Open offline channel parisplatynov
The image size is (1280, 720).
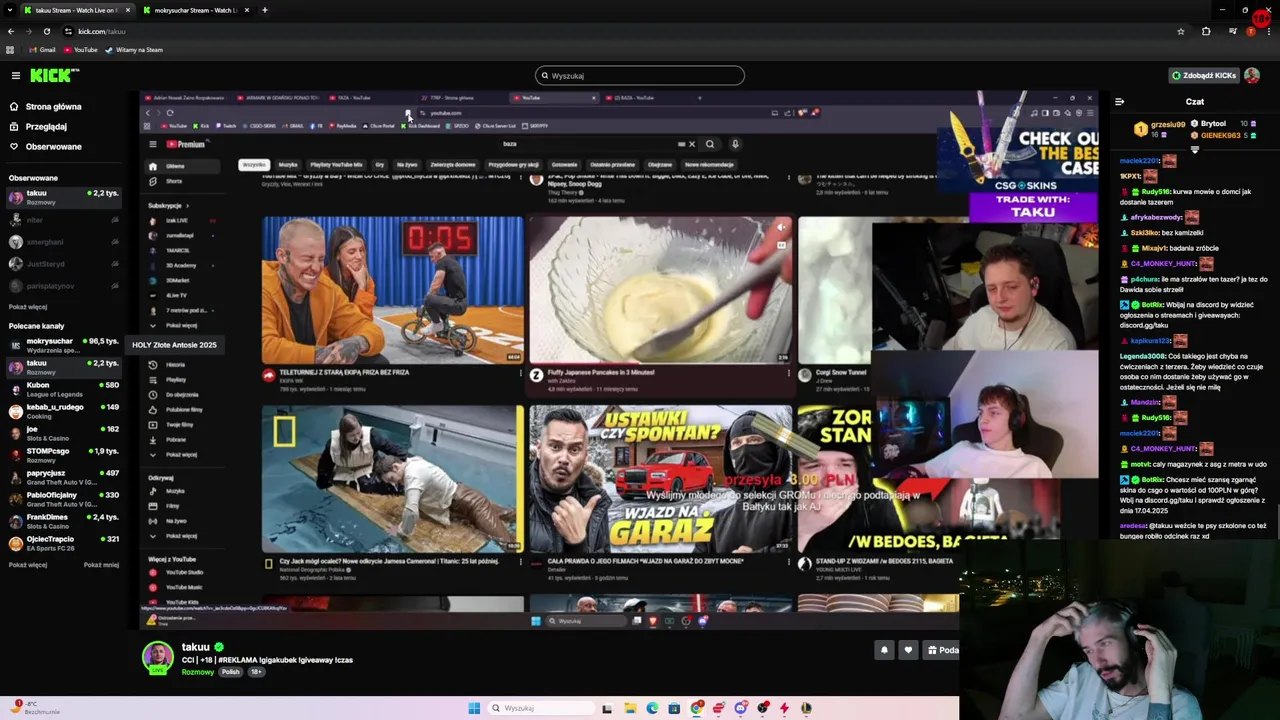pyautogui.click(x=64, y=286)
